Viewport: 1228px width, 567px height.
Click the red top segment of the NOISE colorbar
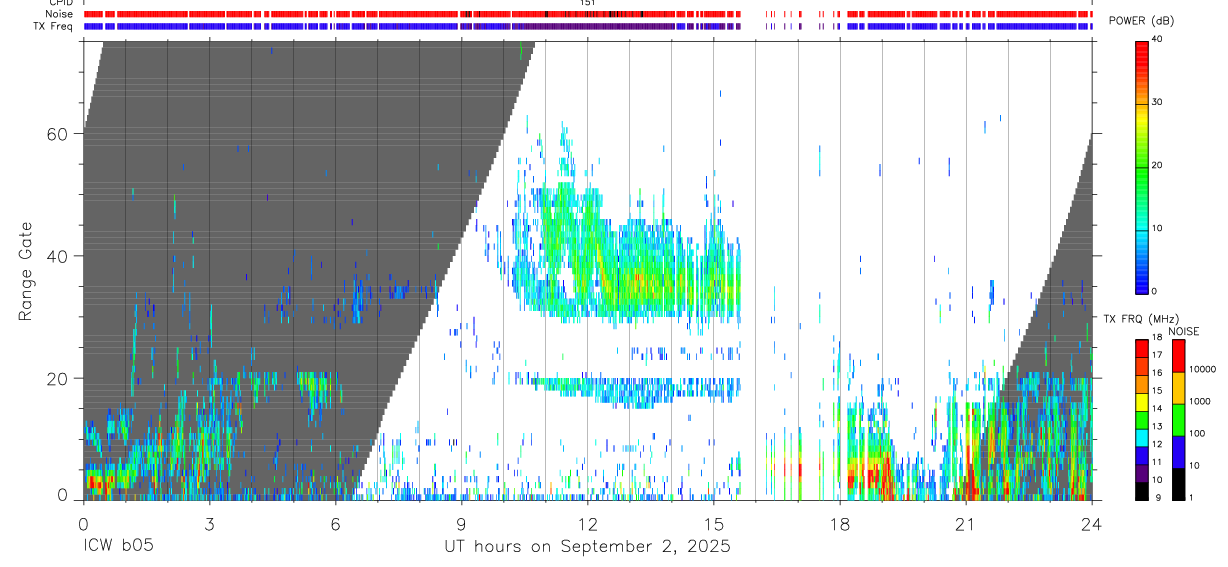tap(1178, 355)
